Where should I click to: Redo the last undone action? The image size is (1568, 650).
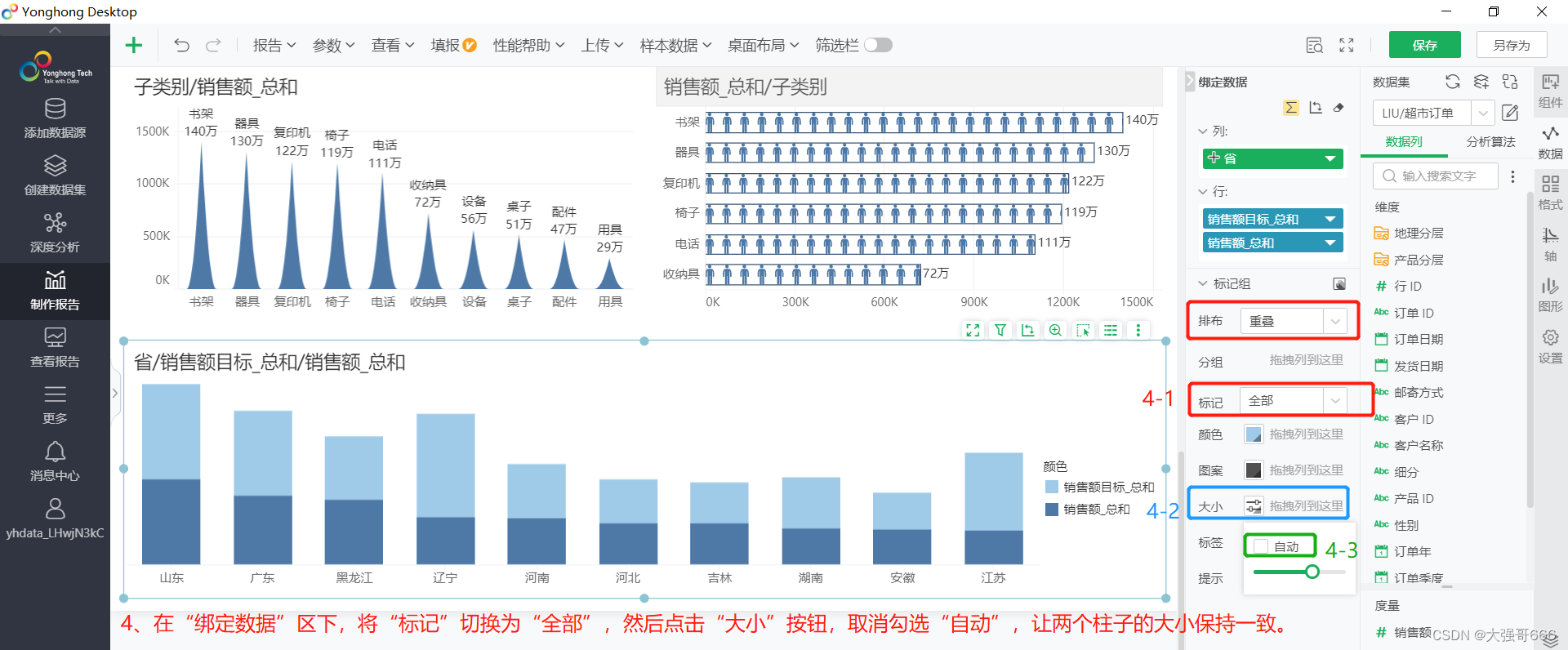(x=213, y=45)
